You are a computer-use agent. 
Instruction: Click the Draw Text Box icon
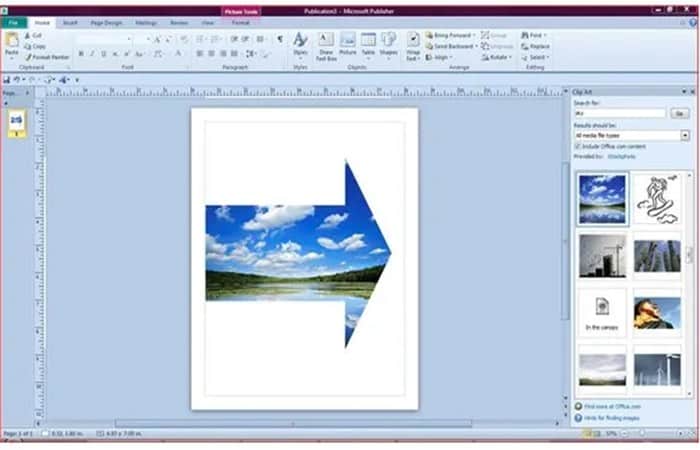(x=326, y=46)
